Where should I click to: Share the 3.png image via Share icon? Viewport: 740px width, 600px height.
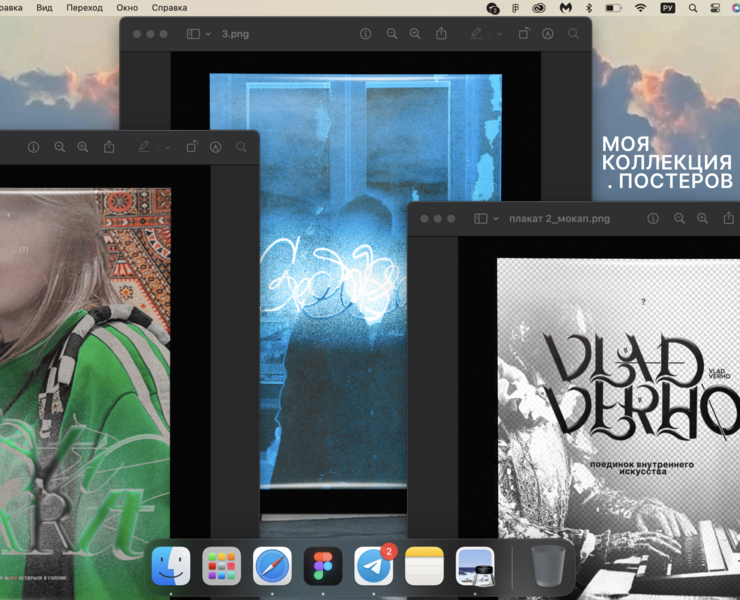pyautogui.click(x=441, y=34)
